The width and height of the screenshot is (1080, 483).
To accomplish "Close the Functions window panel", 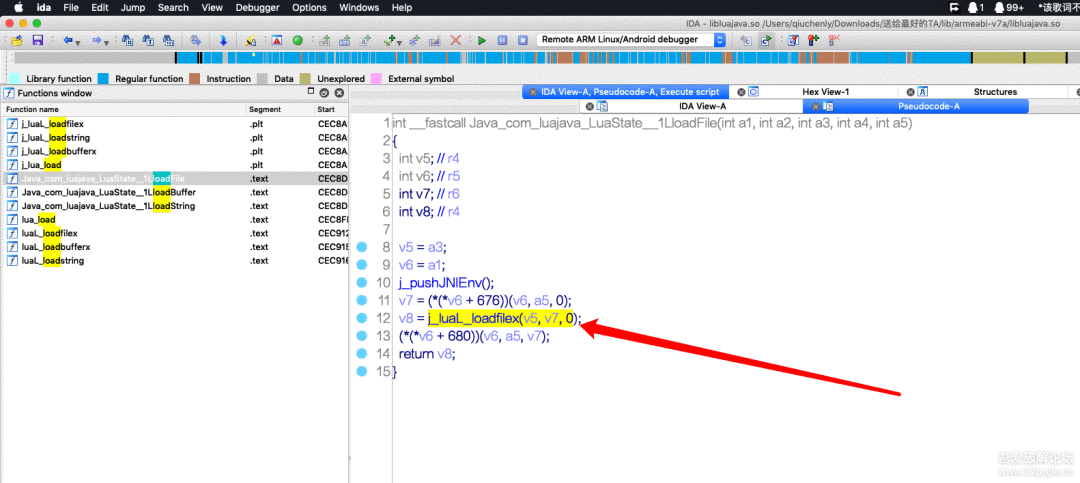I will [x=337, y=93].
